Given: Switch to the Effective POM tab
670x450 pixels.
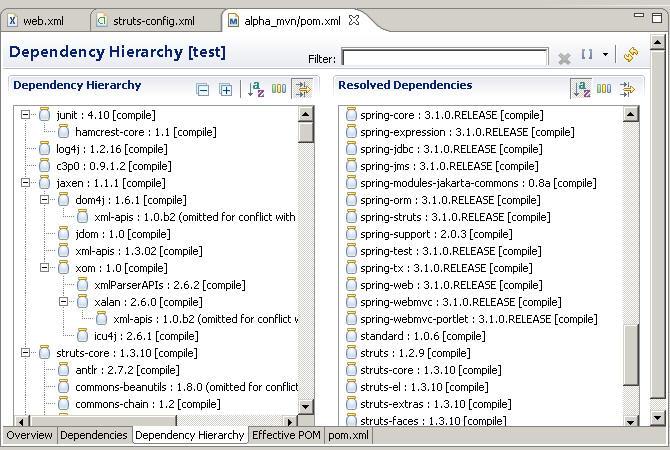Looking at the screenshot, I should (x=286, y=435).
